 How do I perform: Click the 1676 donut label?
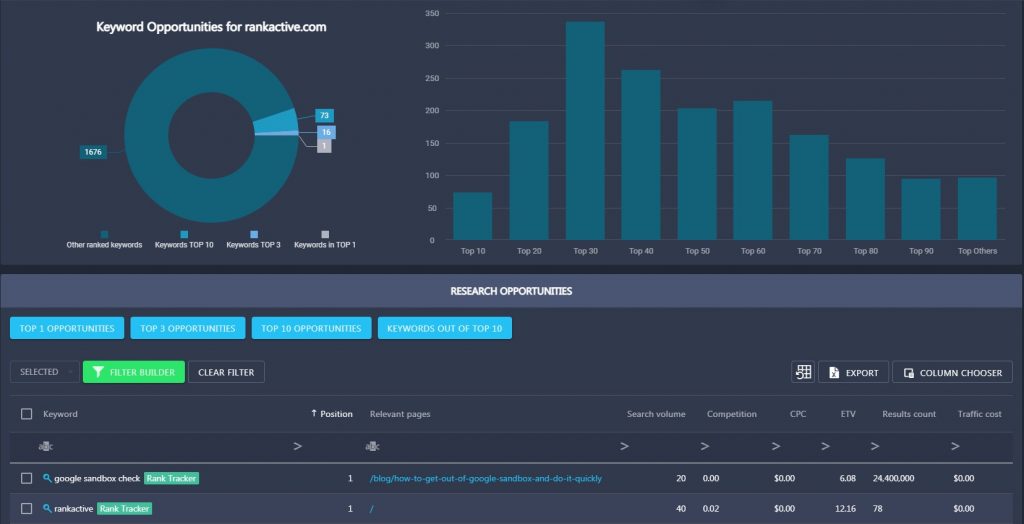[x=93, y=152]
